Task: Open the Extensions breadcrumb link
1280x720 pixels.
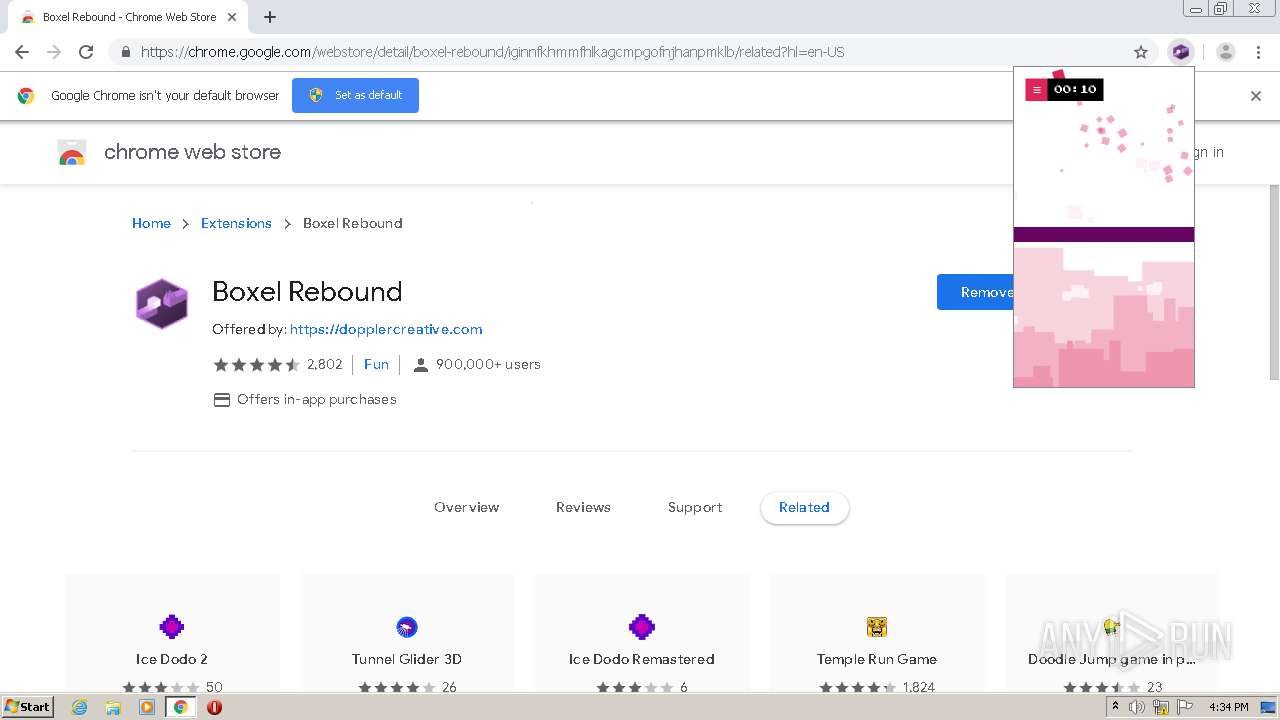Action: coord(236,223)
